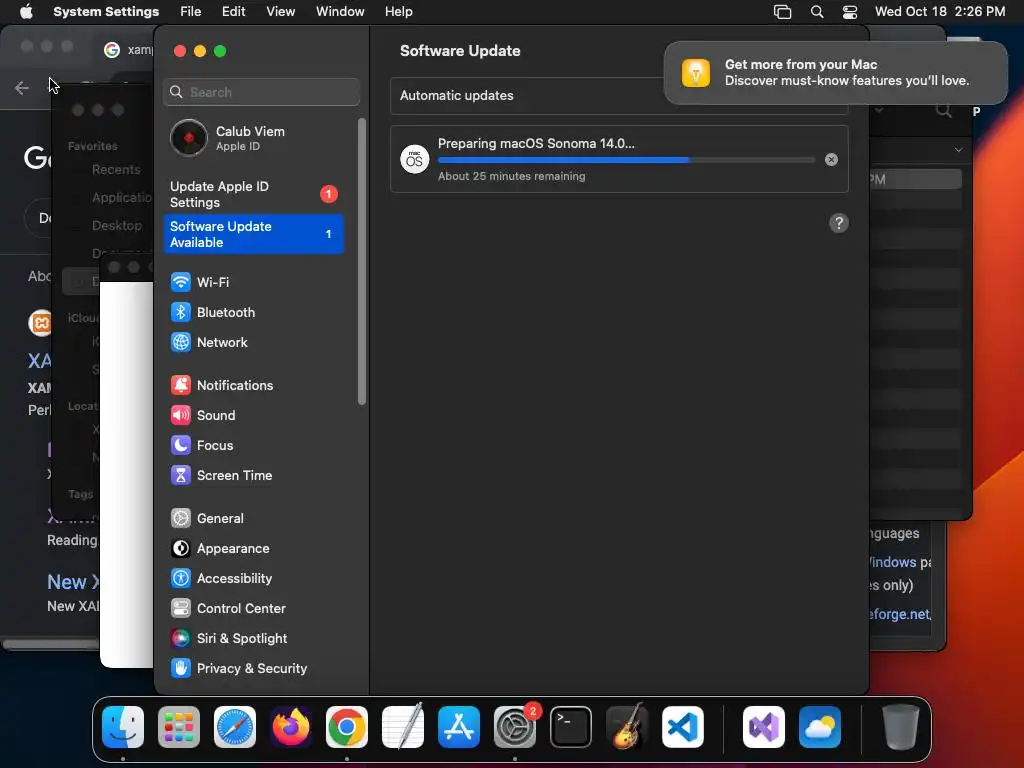Expand the chevron dropdown in background window

pyautogui.click(x=958, y=150)
